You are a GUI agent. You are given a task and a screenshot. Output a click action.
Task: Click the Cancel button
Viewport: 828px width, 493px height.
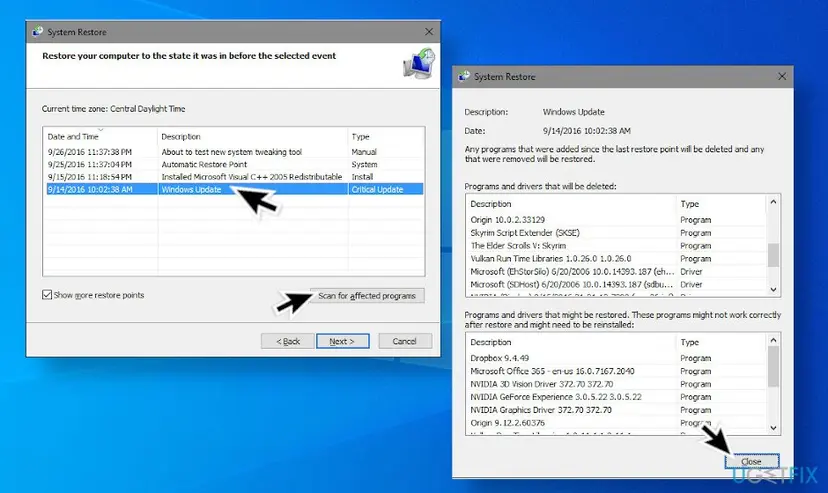[404, 341]
